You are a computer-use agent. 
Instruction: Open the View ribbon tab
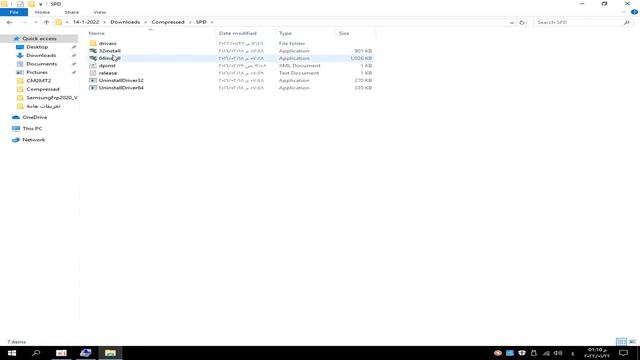100,12
